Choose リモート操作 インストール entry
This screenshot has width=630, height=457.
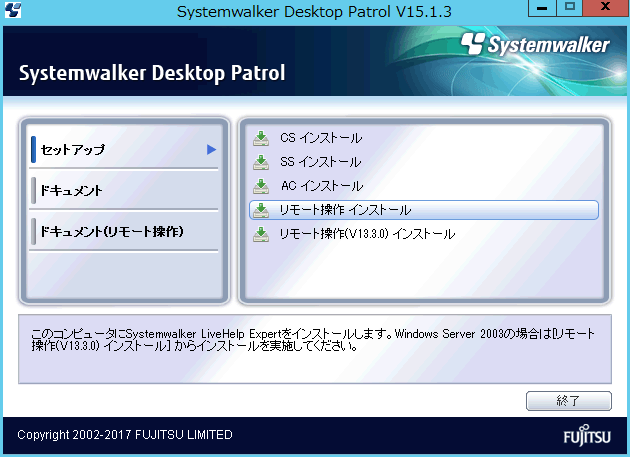click(424, 210)
